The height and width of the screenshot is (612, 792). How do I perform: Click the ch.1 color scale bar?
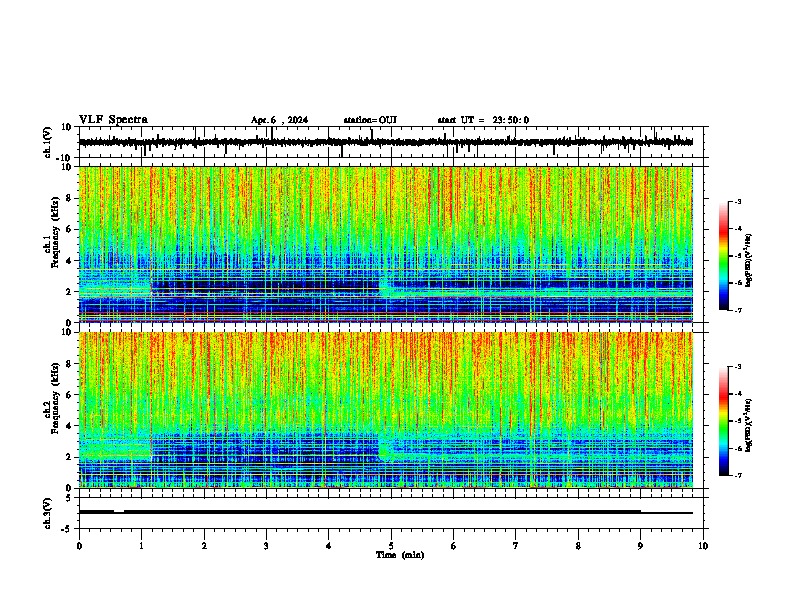724,256
